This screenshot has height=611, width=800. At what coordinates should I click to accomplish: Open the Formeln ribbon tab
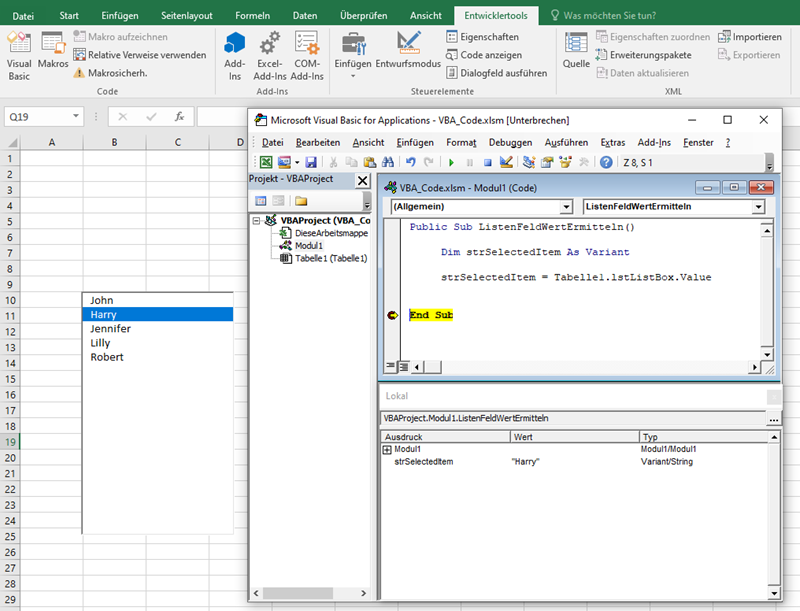[x=253, y=15]
